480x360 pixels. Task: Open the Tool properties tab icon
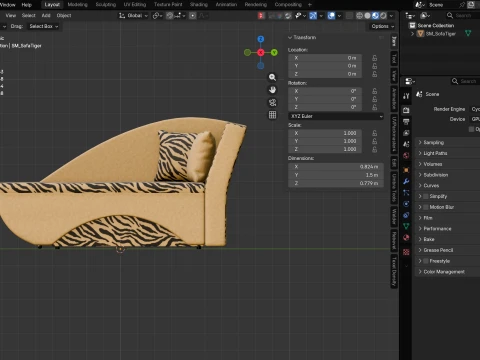406,96
